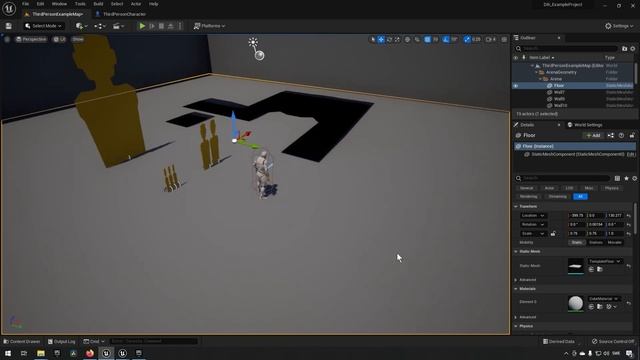Select Wall7 in the Outliner
Viewport: 640px width, 360px height.
tap(560, 92)
